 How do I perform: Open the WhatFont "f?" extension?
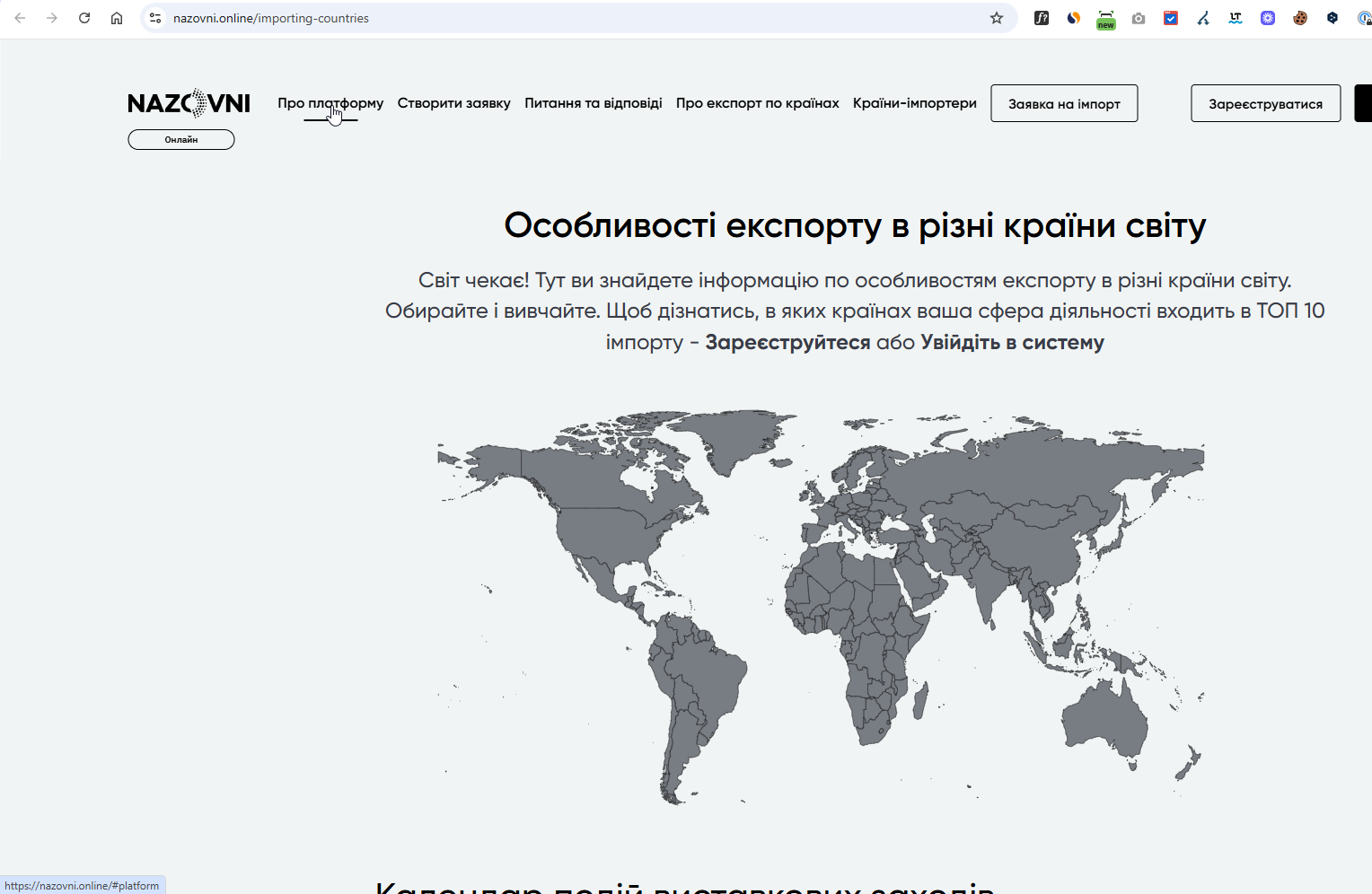tap(1042, 18)
